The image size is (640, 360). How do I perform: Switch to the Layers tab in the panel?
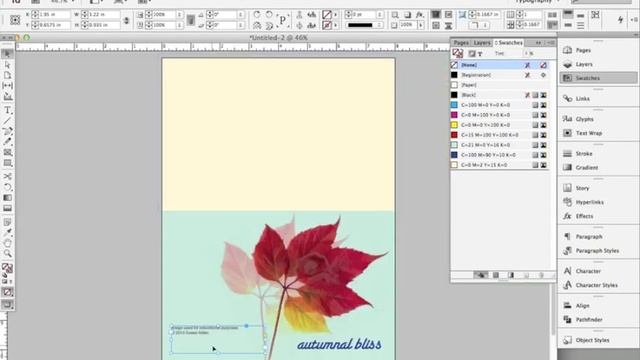(482, 43)
